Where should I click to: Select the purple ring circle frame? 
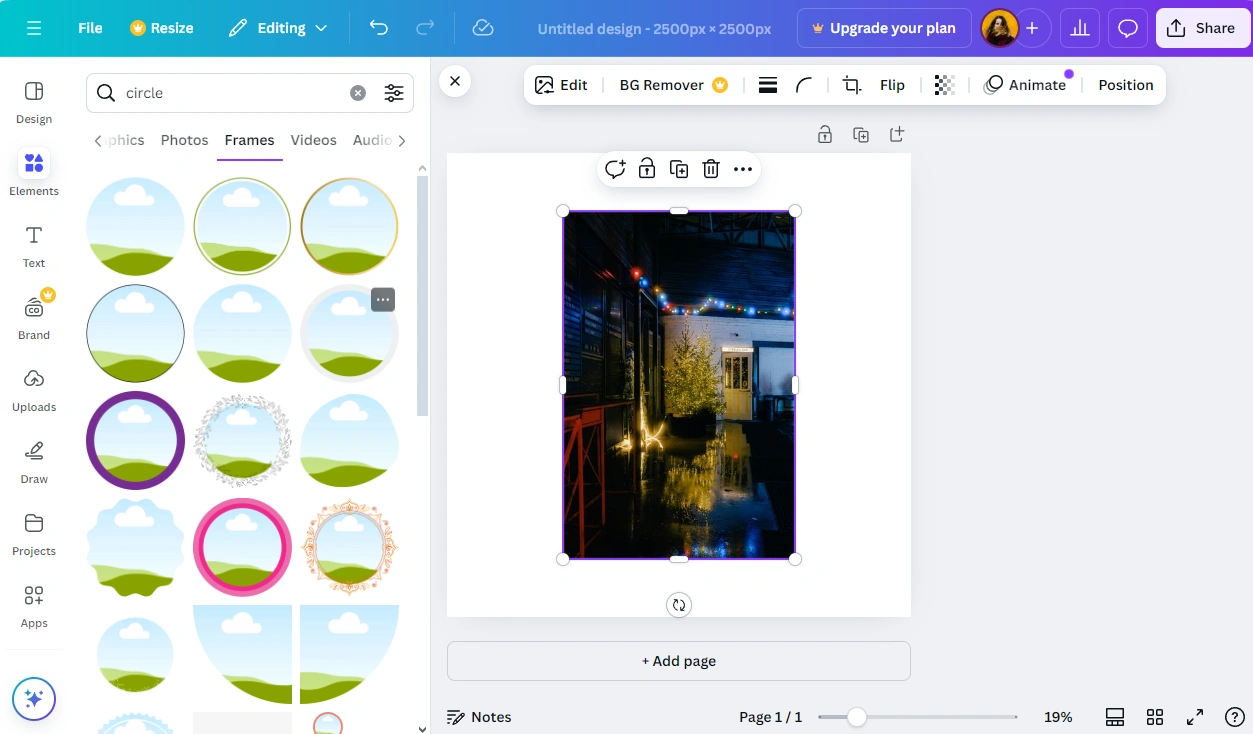point(135,440)
